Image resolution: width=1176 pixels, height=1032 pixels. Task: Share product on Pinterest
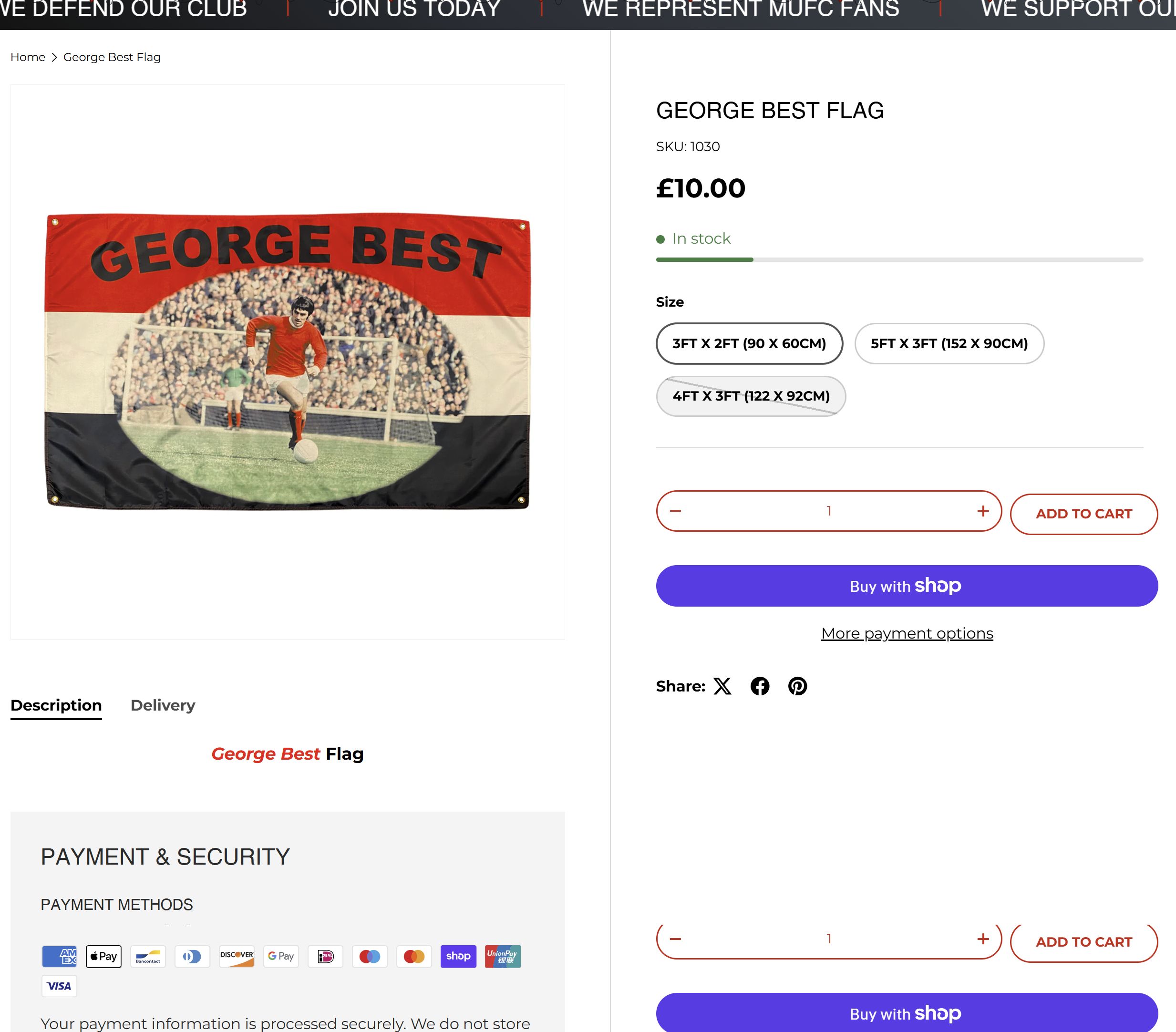pyautogui.click(x=797, y=686)
